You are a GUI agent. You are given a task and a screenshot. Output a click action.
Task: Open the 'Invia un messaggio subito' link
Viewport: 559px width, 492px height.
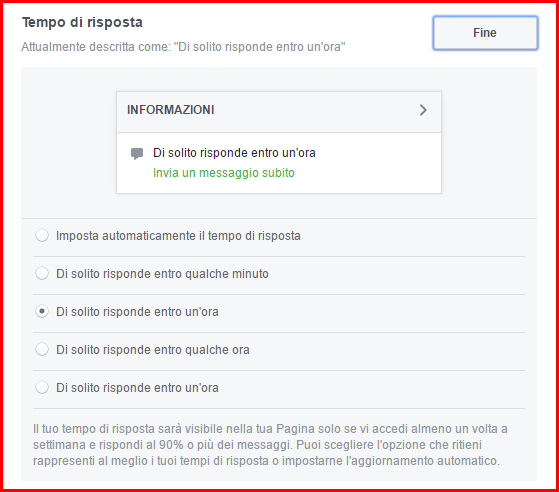click(224, 173)
